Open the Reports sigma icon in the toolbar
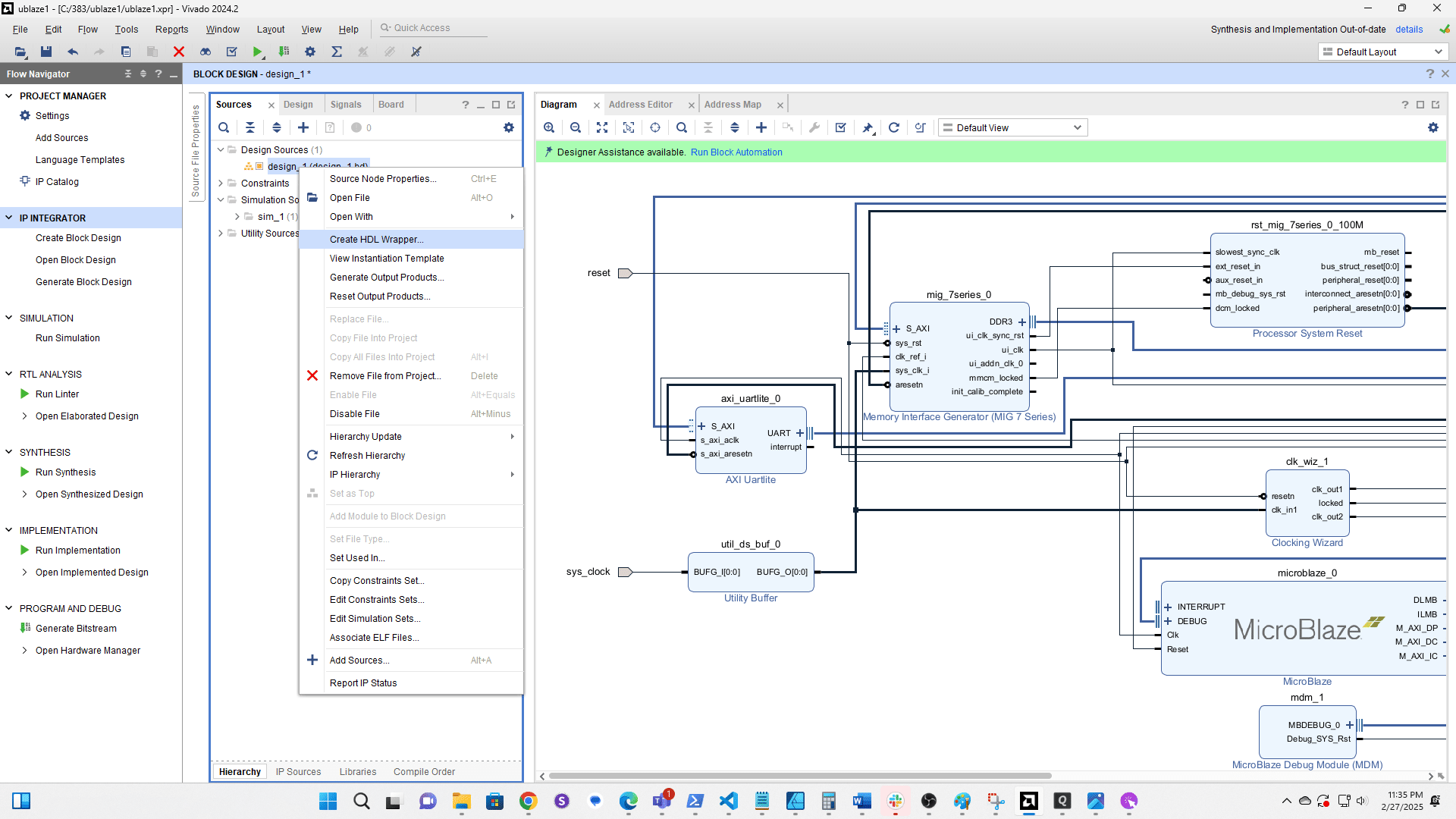Viewport: 1456px width, 819px height. (337, 52)
